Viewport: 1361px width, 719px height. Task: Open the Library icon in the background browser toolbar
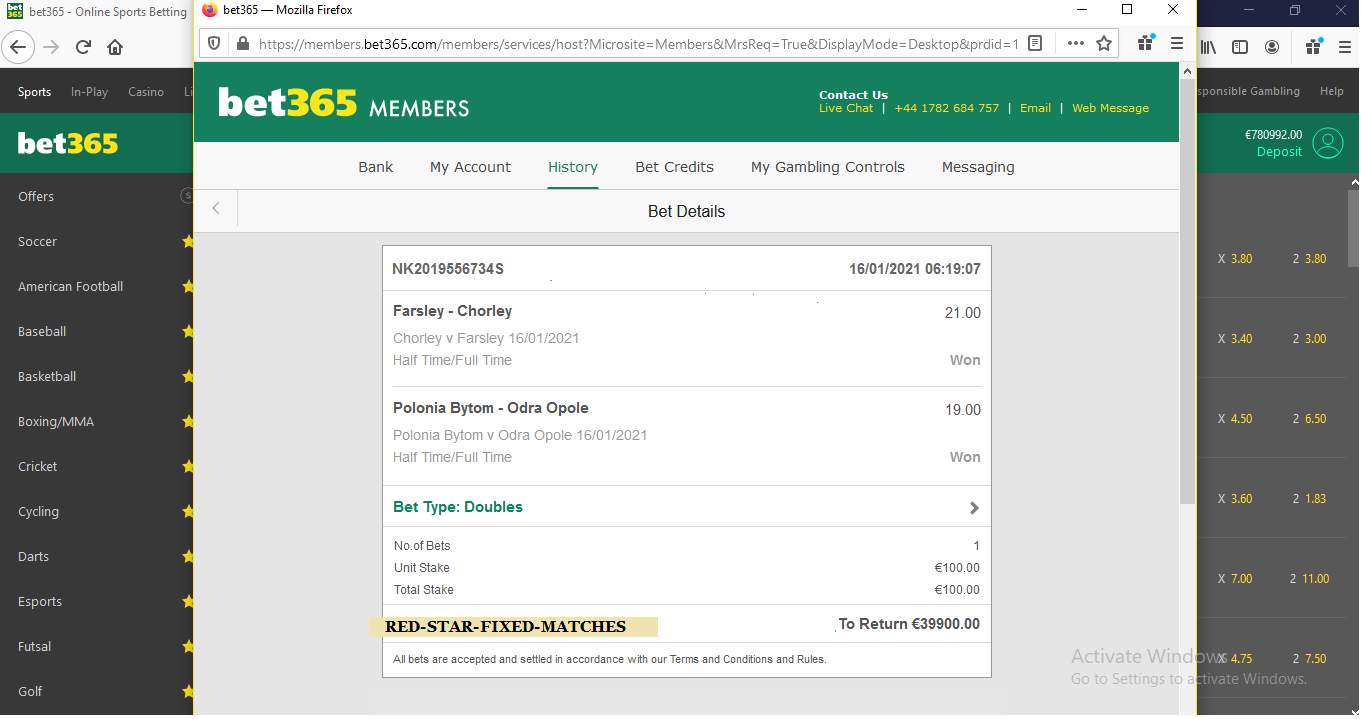1209,47
